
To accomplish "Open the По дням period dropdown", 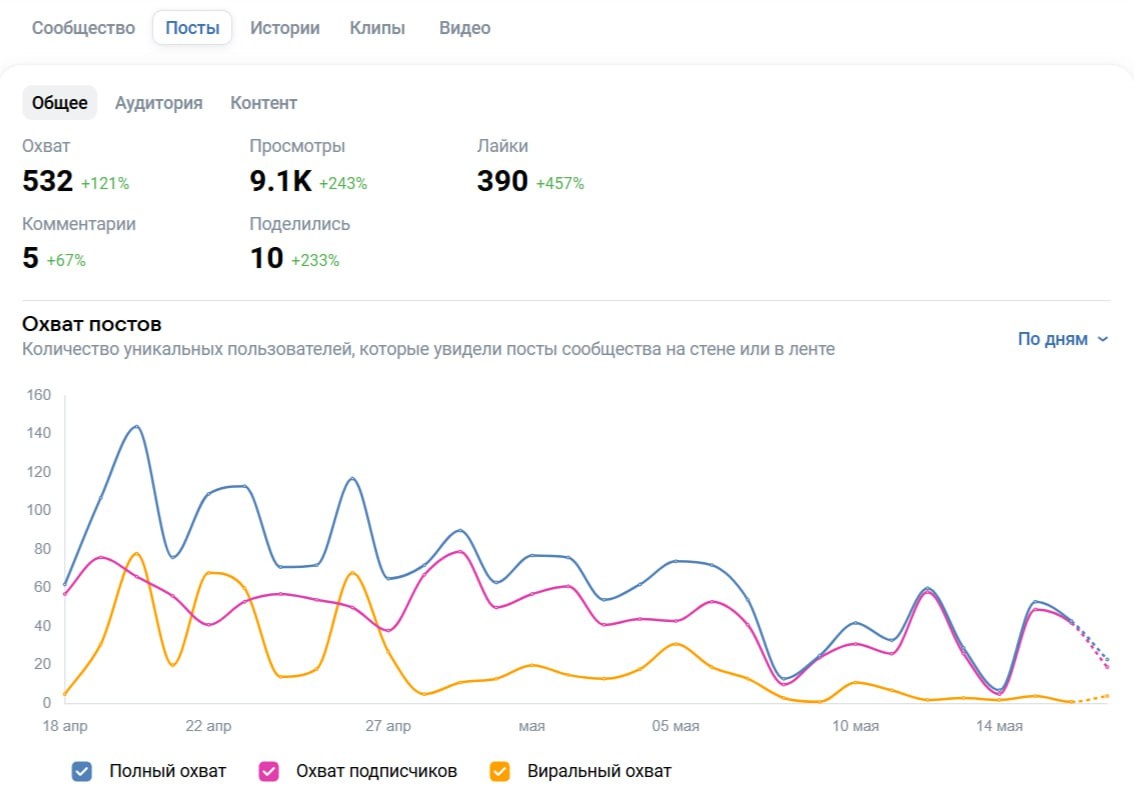I will tap(1062, 338).
